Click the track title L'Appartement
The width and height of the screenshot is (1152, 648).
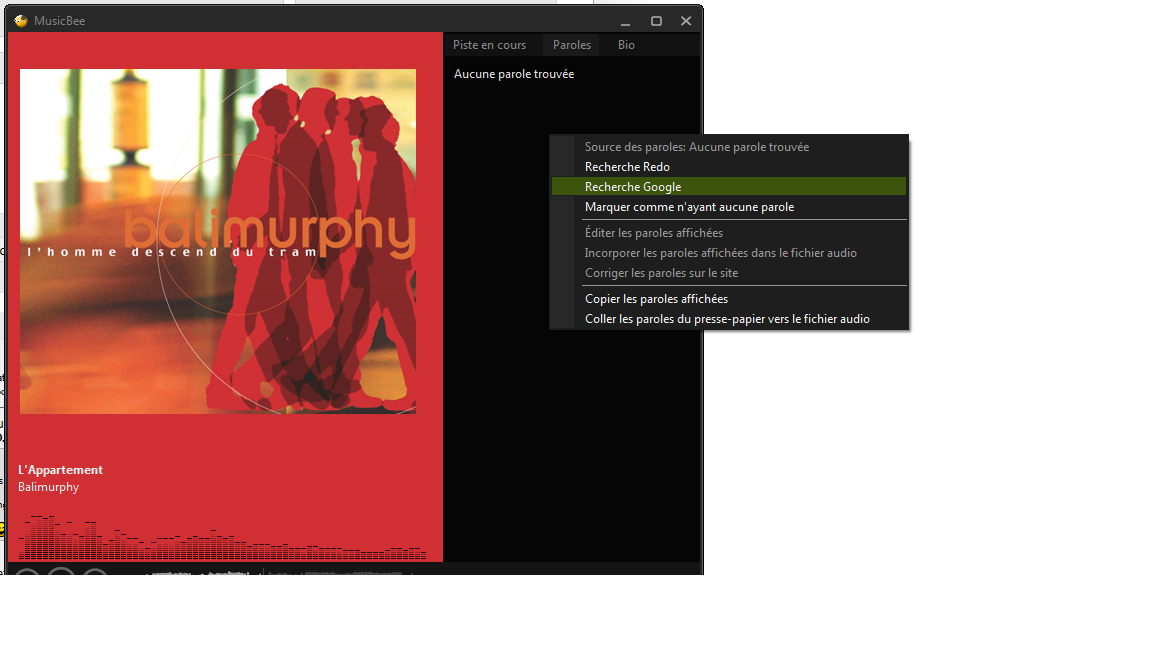(60, 469)
